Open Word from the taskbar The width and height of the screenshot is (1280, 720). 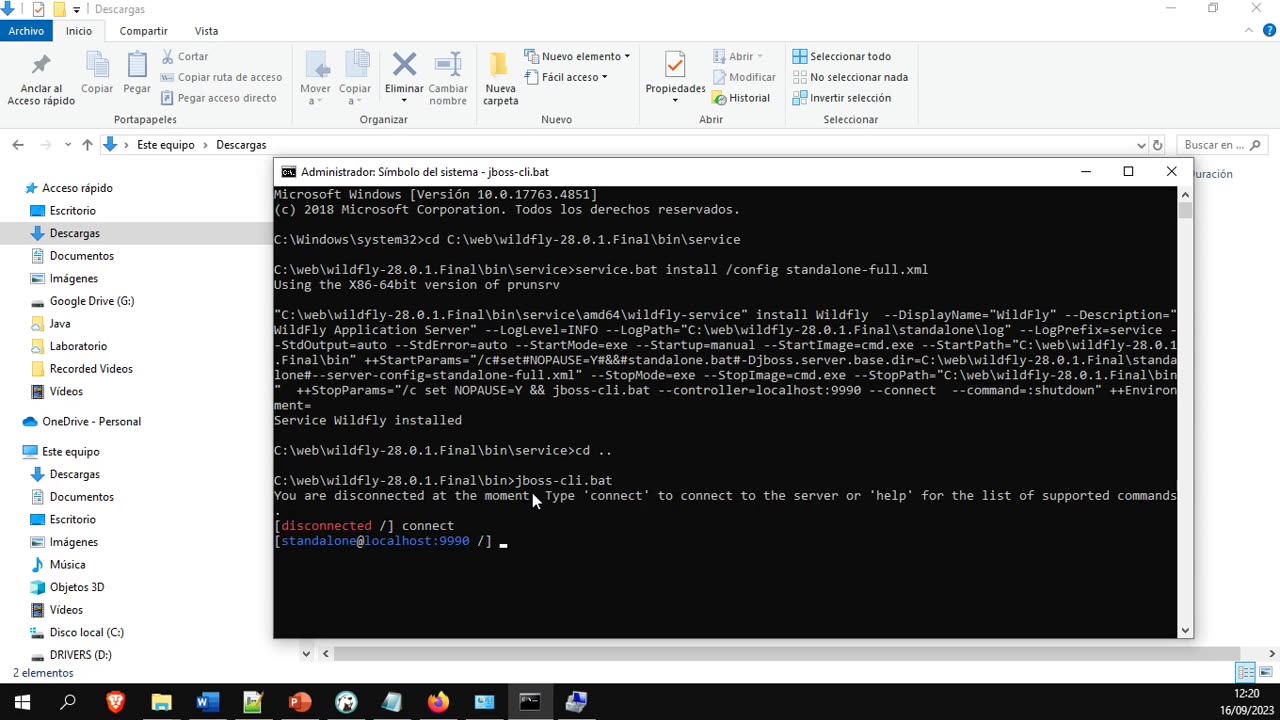coord(207,702)
